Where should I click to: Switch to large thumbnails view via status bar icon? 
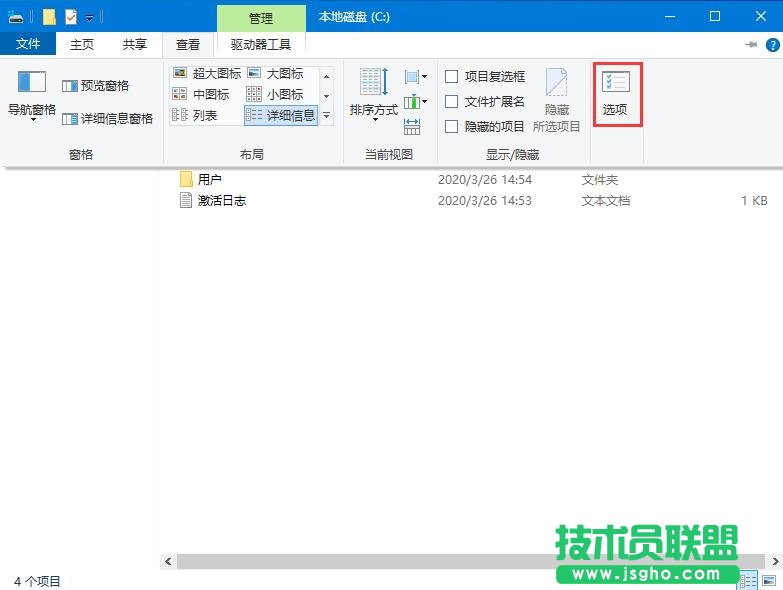769,581
